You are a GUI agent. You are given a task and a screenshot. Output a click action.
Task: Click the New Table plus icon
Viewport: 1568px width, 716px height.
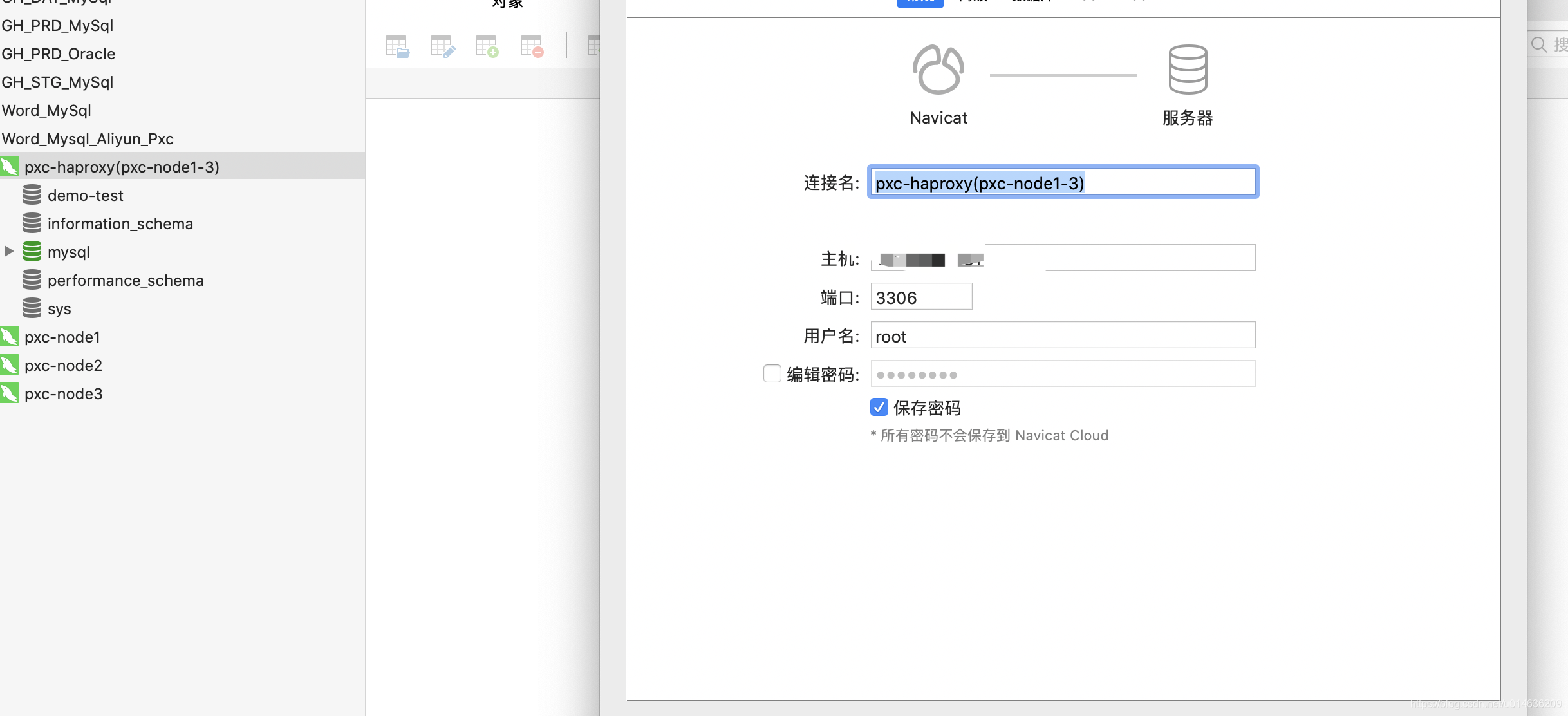coord(487,46)
